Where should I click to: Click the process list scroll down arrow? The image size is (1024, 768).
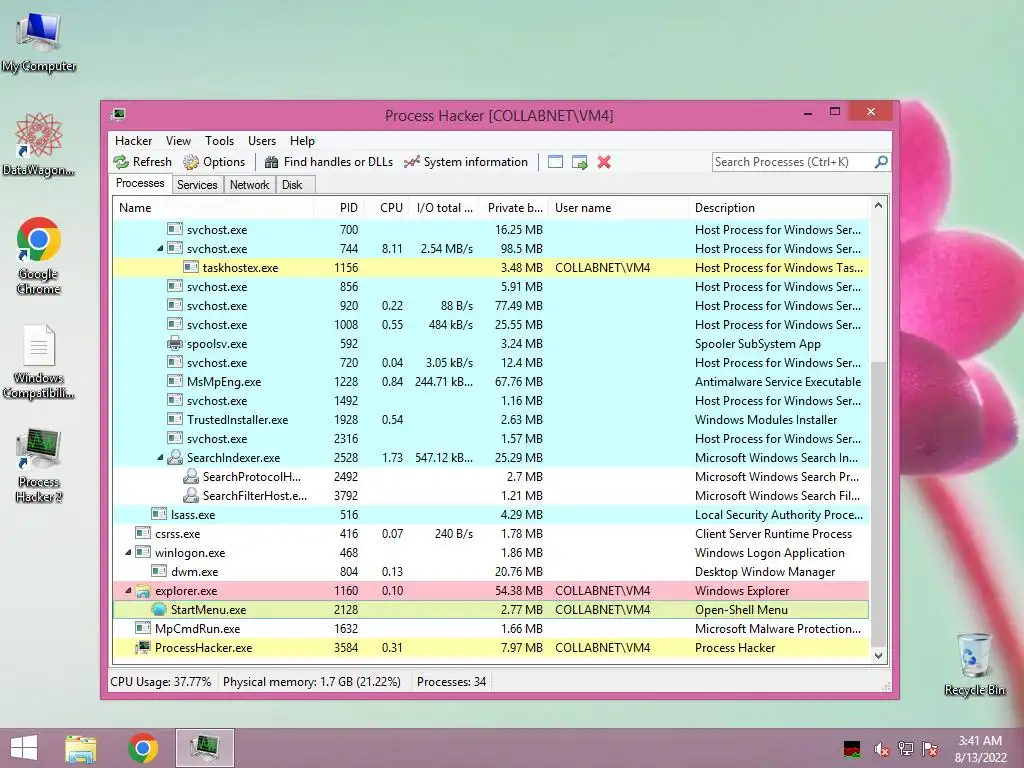tap(878, 655)
